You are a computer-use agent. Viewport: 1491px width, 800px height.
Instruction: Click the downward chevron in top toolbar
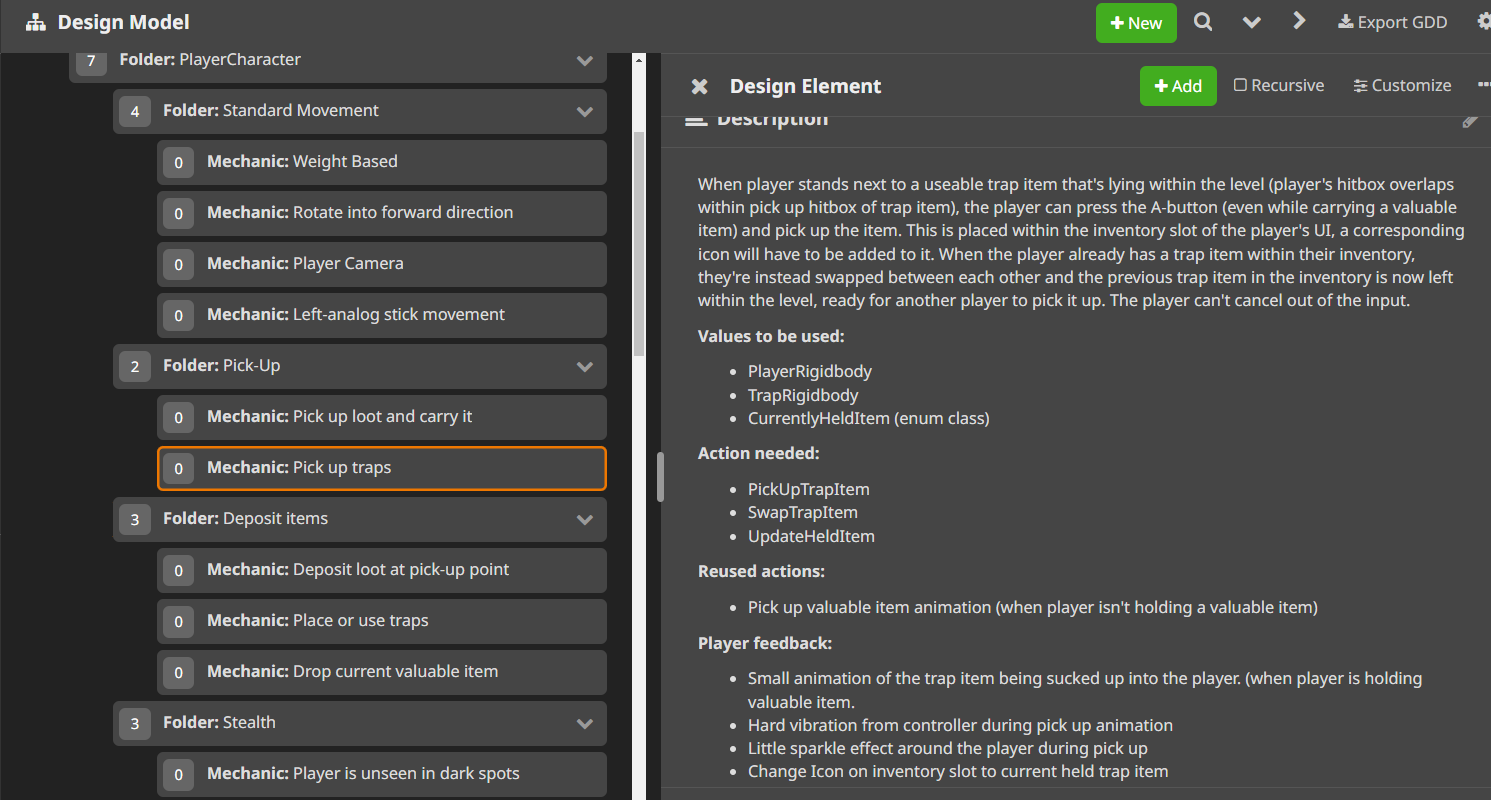[x=1251, y=22]
